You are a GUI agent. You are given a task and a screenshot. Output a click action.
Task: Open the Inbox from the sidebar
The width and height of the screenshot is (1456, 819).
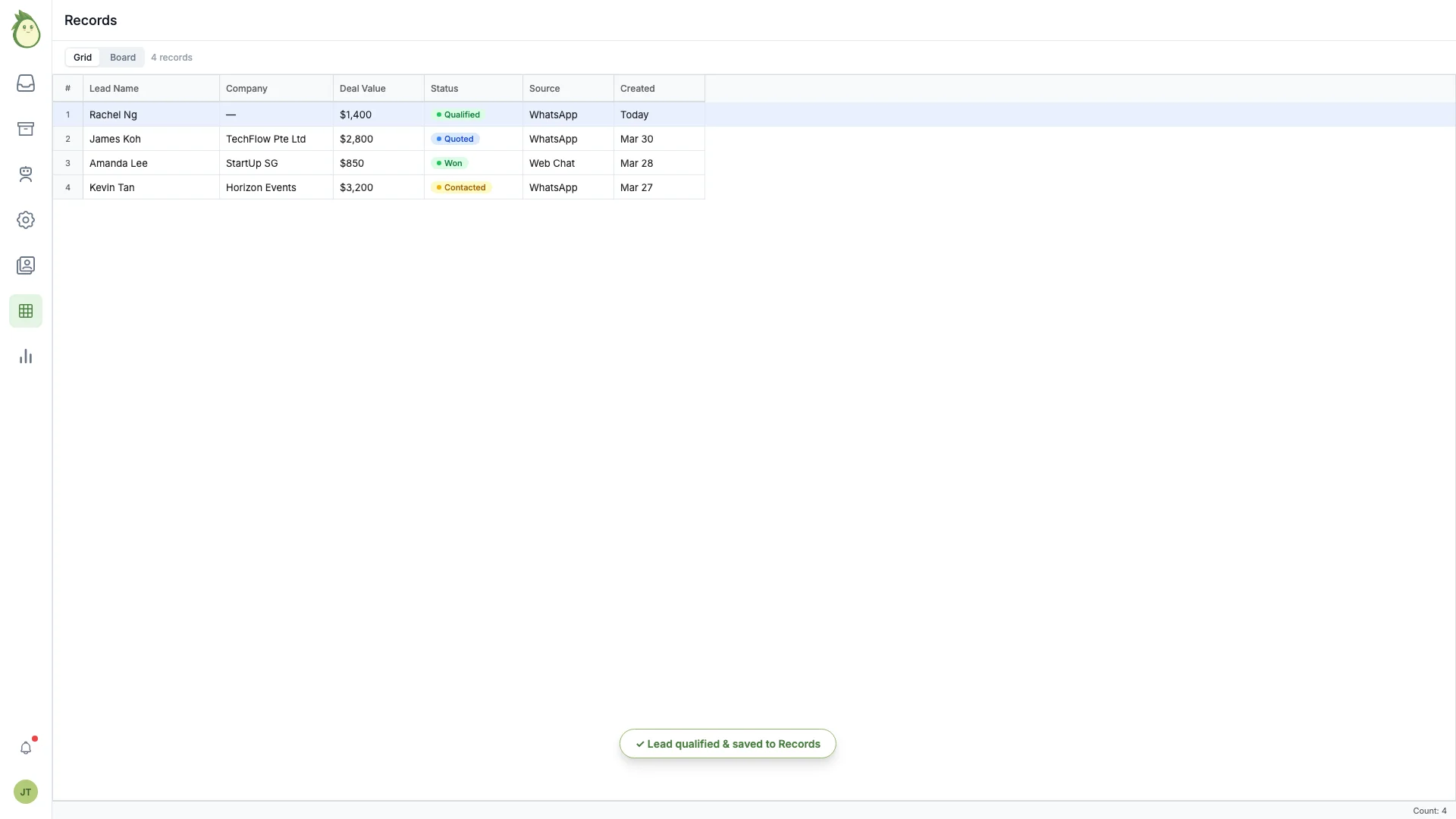(x=26, y=83)
